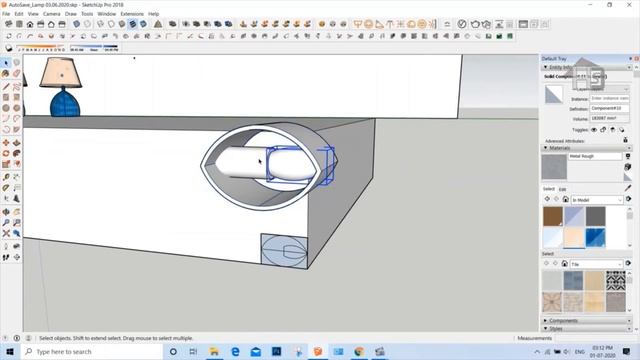Click the Definition name field
Screen dimensions: 640x360
pyautogui.click(x=609, y=109)
